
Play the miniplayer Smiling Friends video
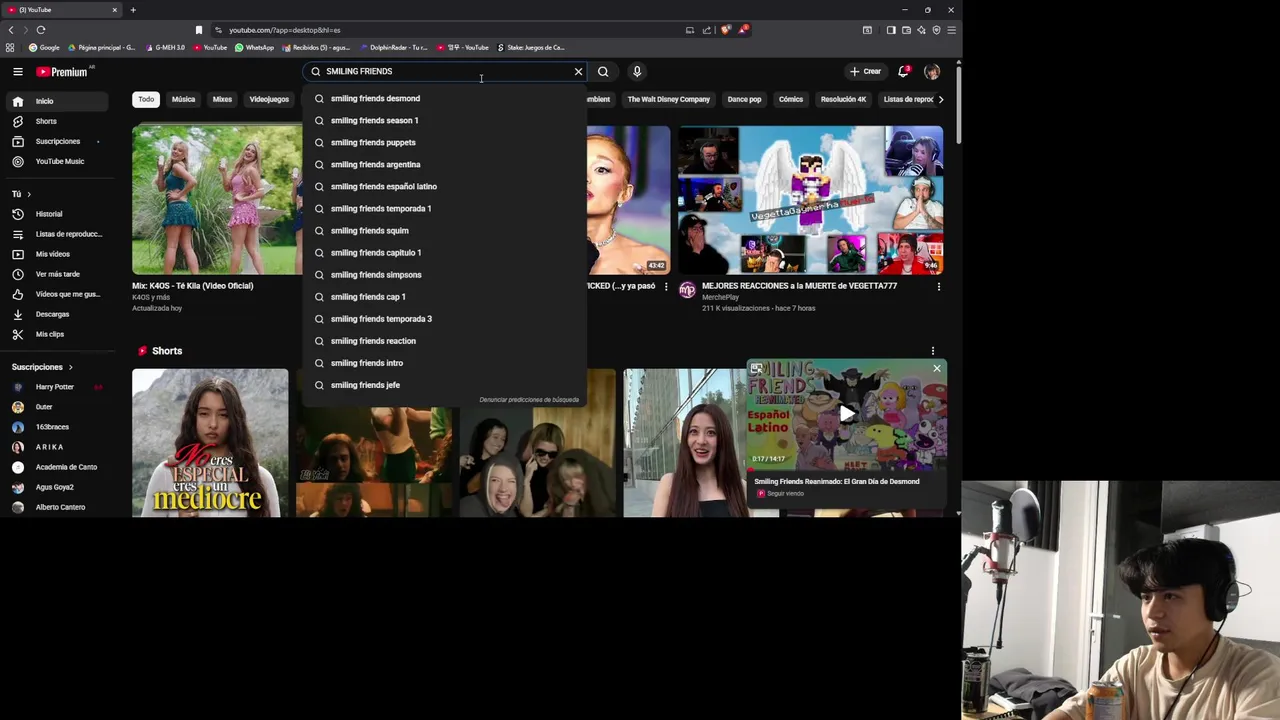(x=847, y=414)
